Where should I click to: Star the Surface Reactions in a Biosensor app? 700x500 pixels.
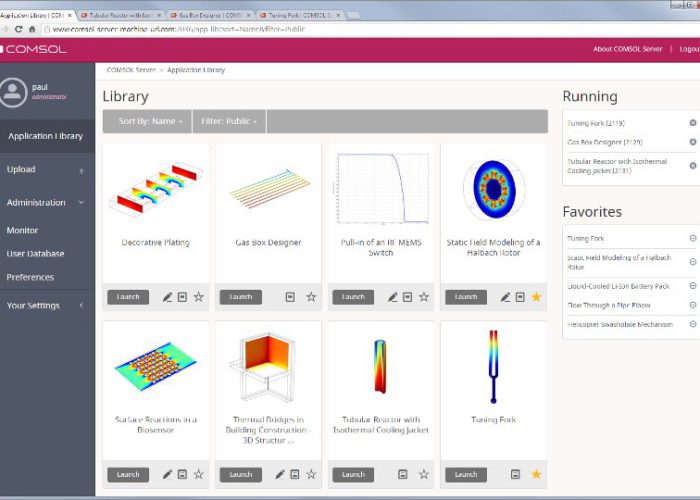point(199,474)
